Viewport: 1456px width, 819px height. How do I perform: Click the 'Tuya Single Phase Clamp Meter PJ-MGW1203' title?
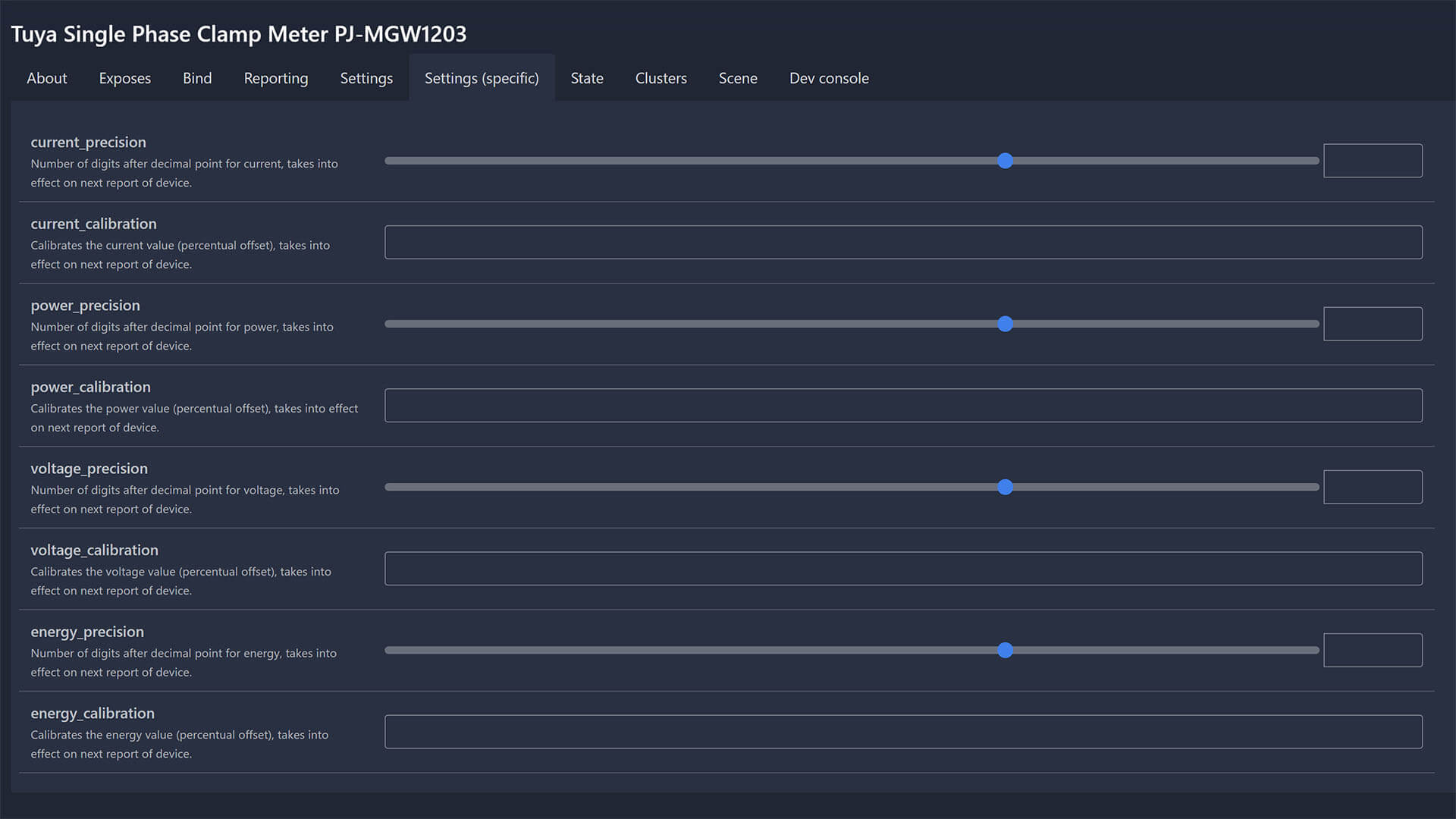(x=239, y=34)
